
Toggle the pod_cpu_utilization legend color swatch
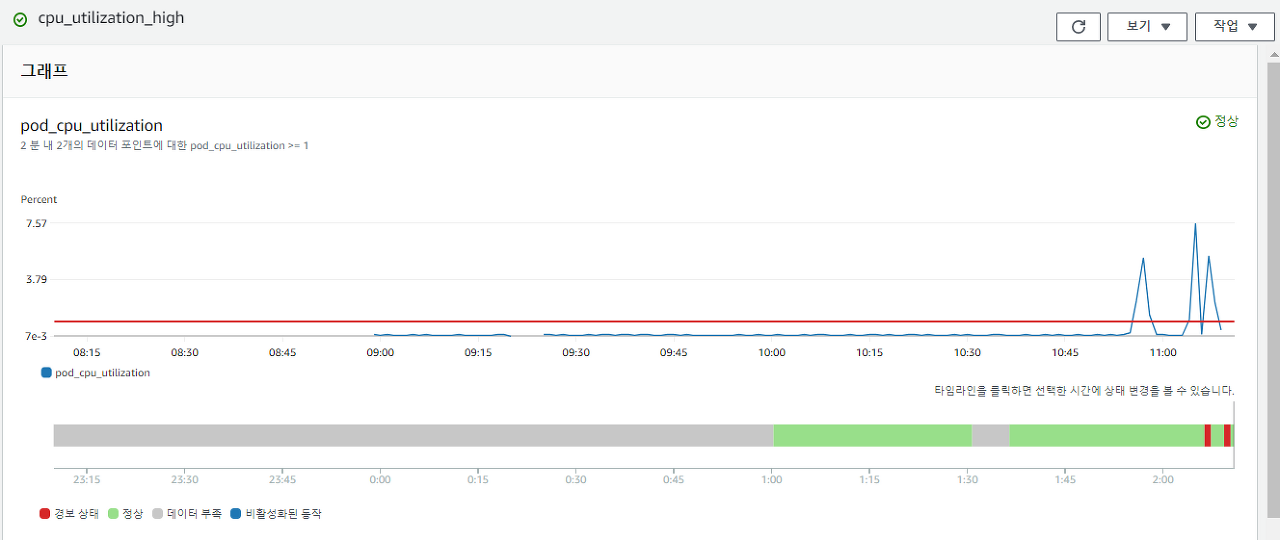46,373
